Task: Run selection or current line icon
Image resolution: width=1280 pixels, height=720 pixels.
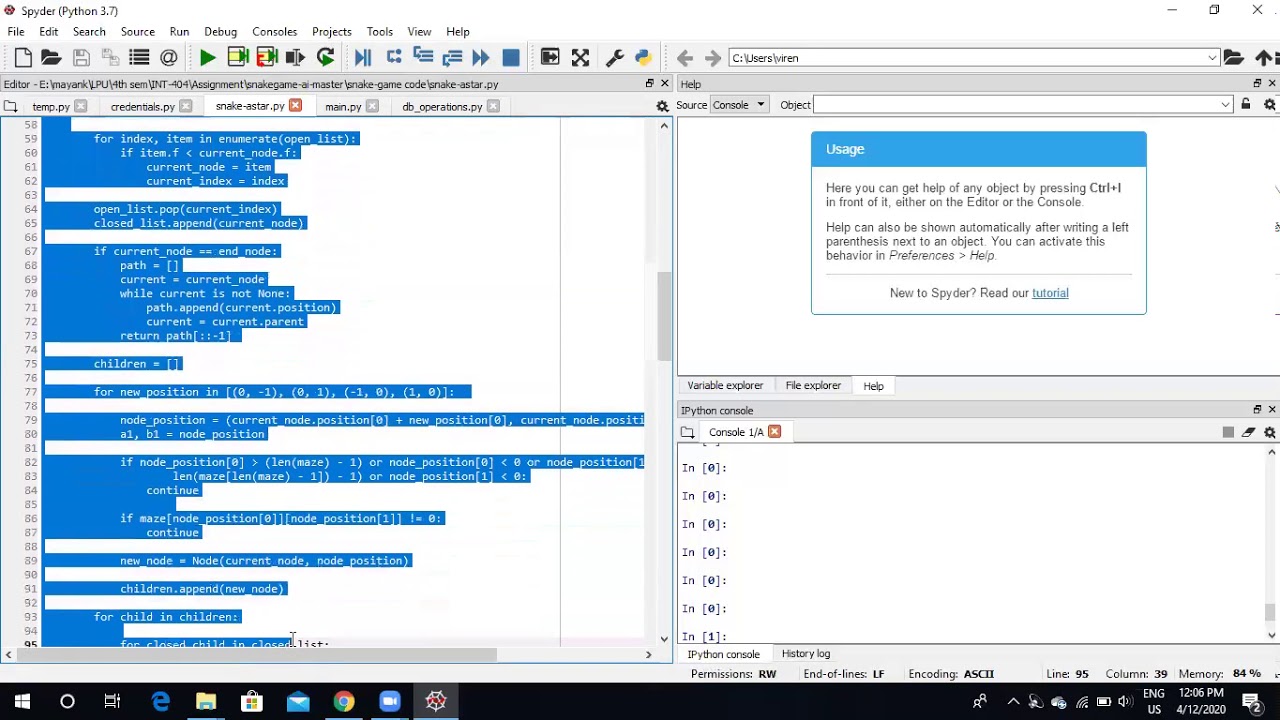Action: point(295,58)
